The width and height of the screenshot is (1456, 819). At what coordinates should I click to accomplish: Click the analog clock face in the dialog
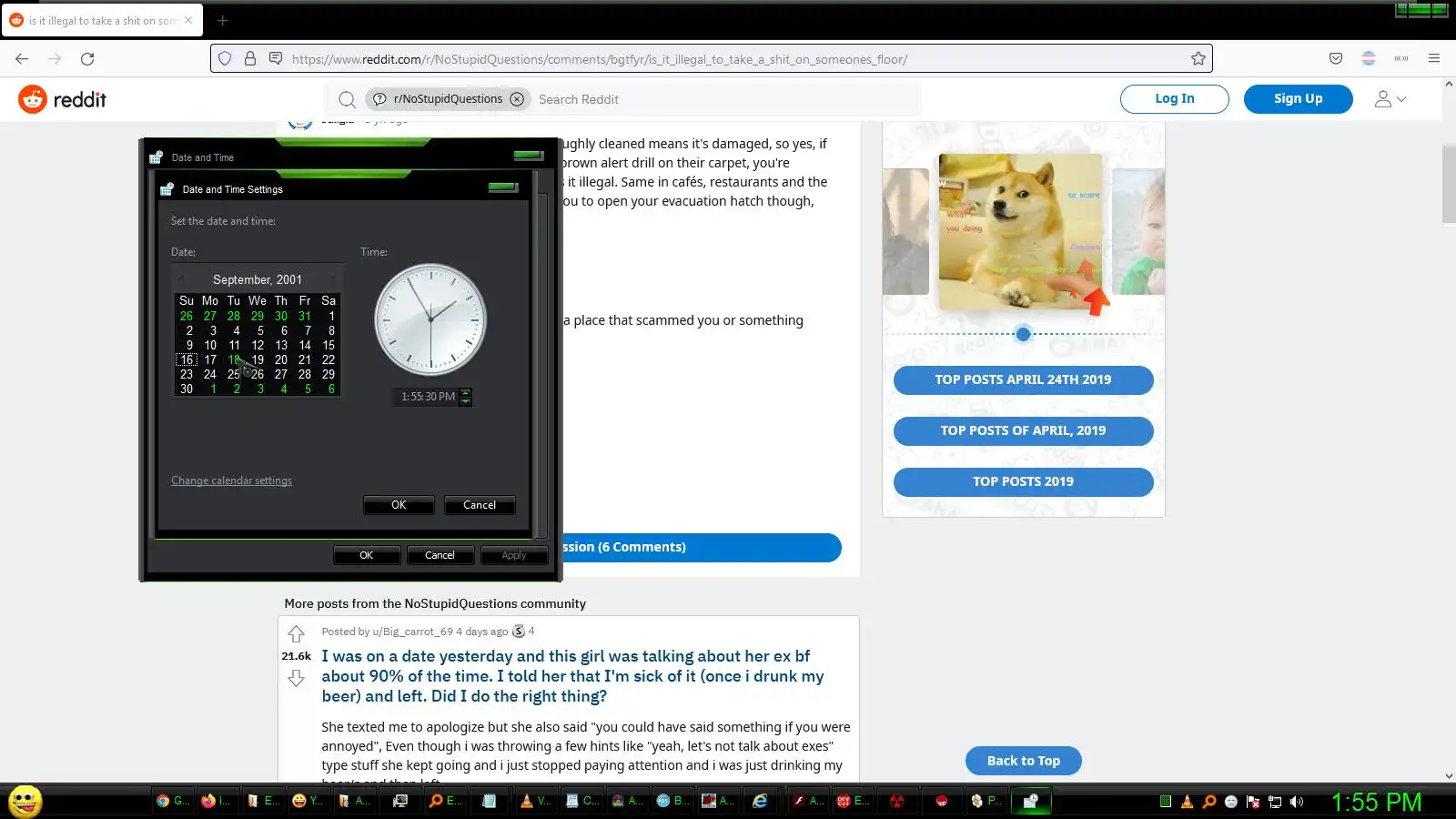[430, 320]
